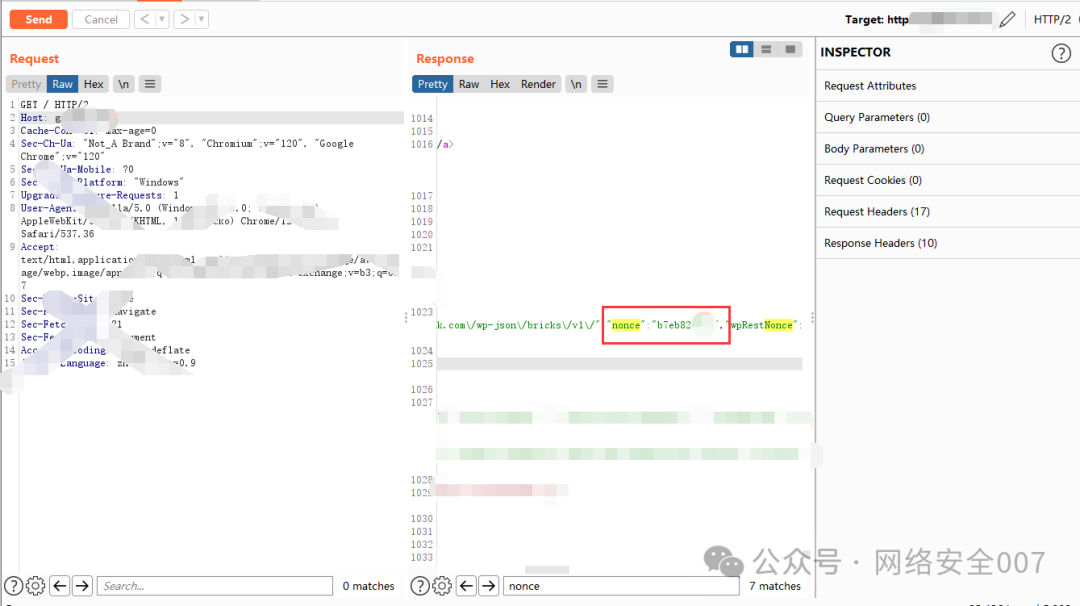Switch Response view to Raw tab
This screenshot has height=606, width=1080.
point(469,84)
